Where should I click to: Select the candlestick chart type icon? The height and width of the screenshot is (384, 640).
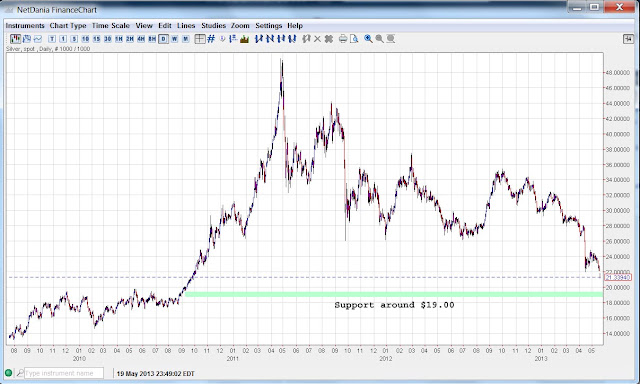pyautogui.click(x=16, y=39)
